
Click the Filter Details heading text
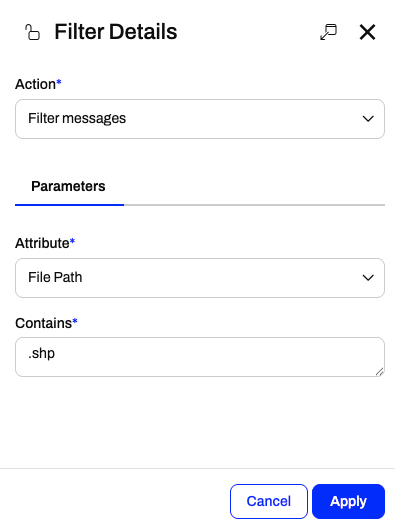(116, 32)
